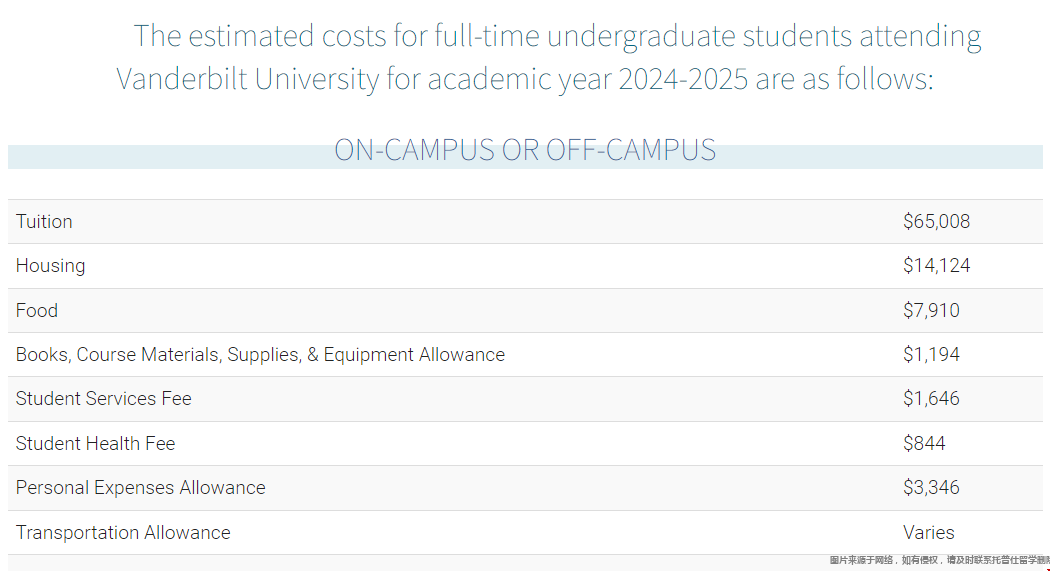
Task: Click the $14,124 housing cost
Action: point(936,266)
